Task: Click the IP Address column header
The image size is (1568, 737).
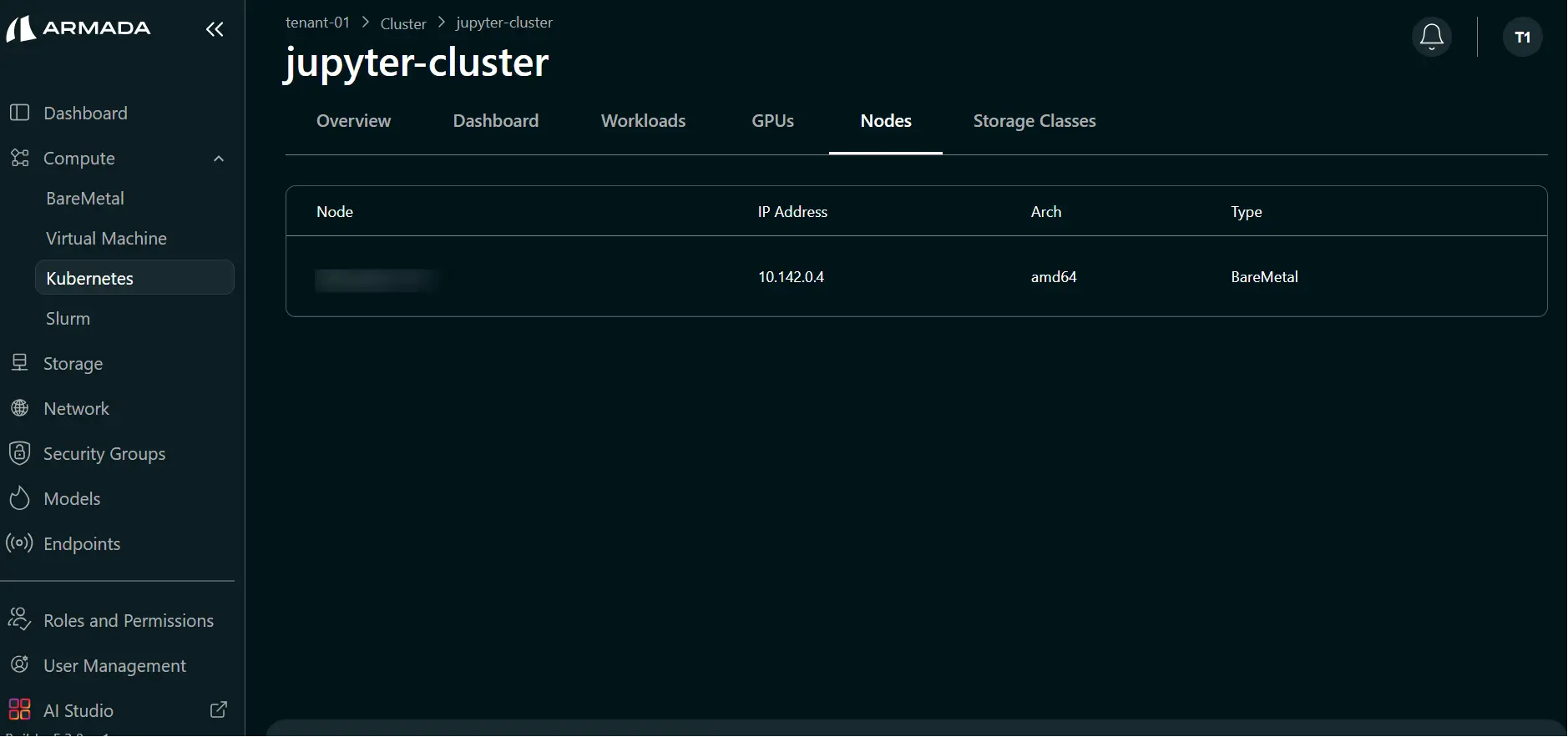Action: tap(792, 212)
